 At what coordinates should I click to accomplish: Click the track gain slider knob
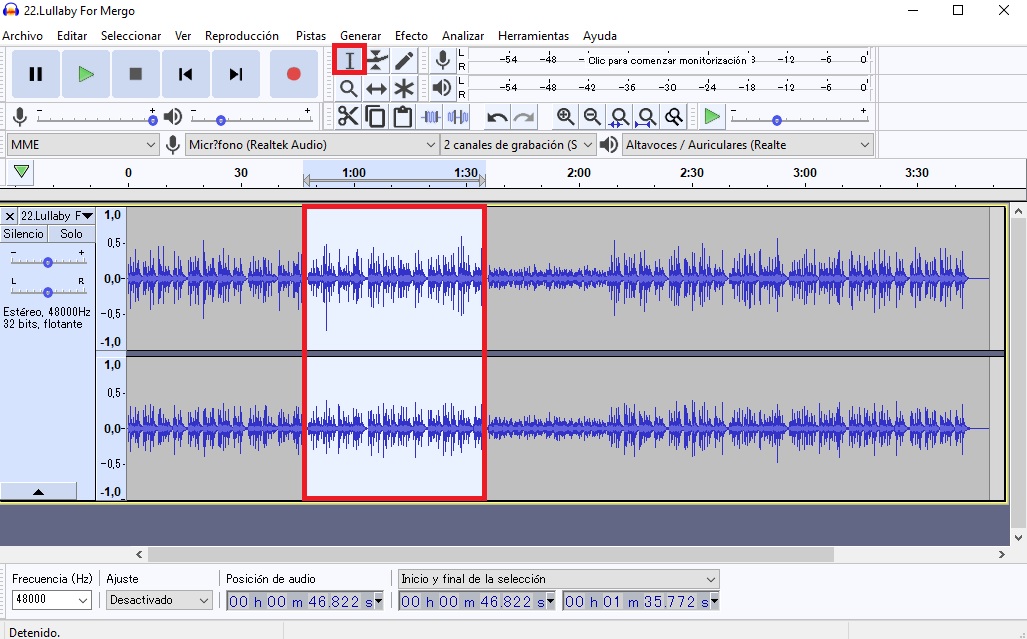[x=48, y=262]
